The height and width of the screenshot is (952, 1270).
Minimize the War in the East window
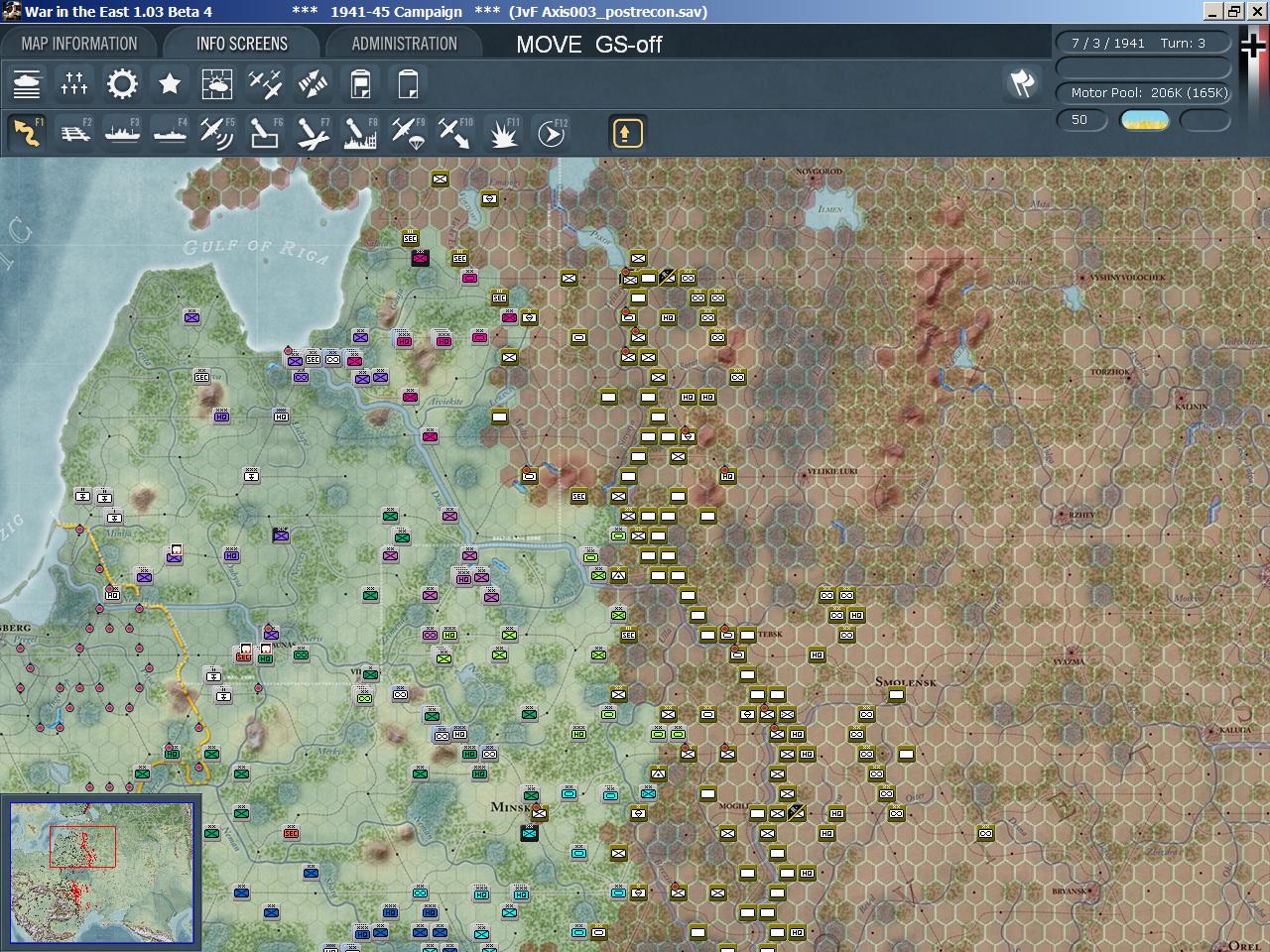(1212, 12)
